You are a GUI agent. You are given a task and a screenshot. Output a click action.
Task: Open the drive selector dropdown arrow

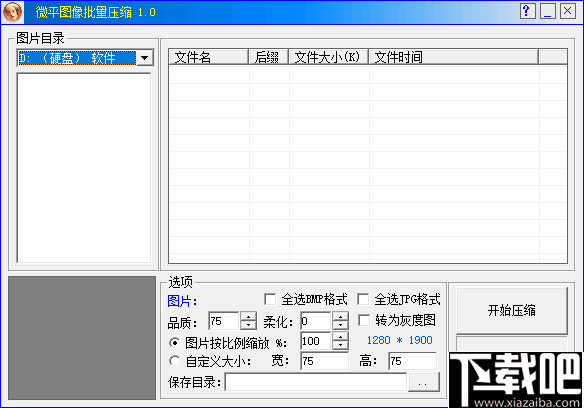[145, 58]
